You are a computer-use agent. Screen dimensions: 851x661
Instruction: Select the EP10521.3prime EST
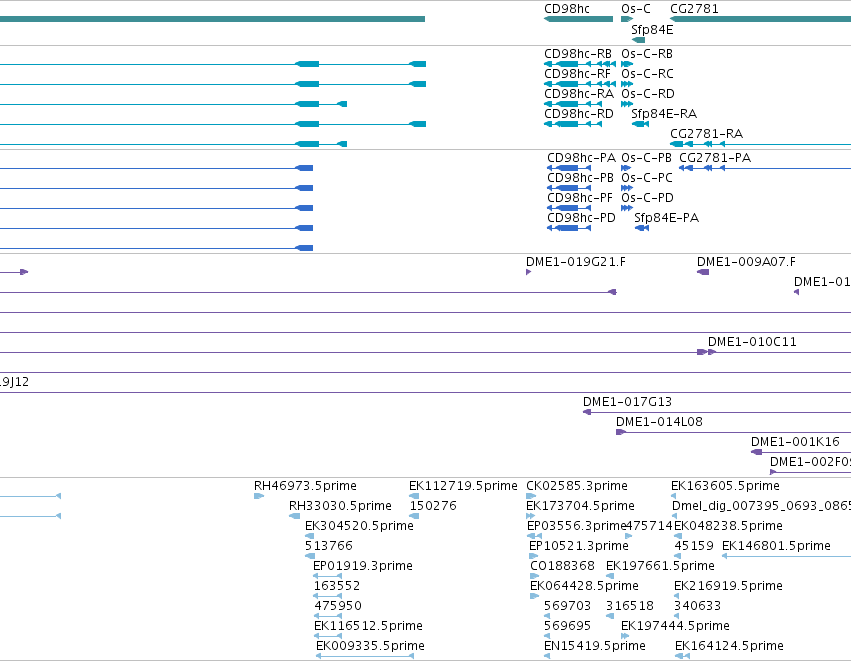coord(534,556)
